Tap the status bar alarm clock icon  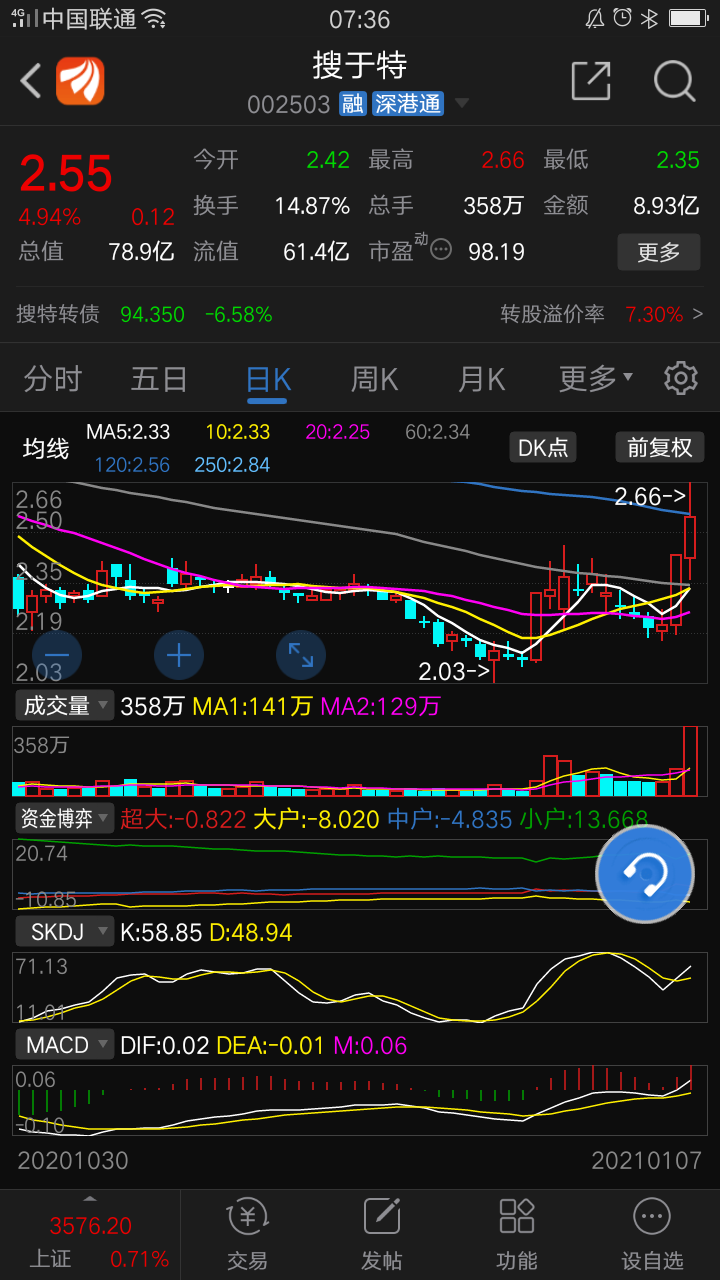point(622,18)
